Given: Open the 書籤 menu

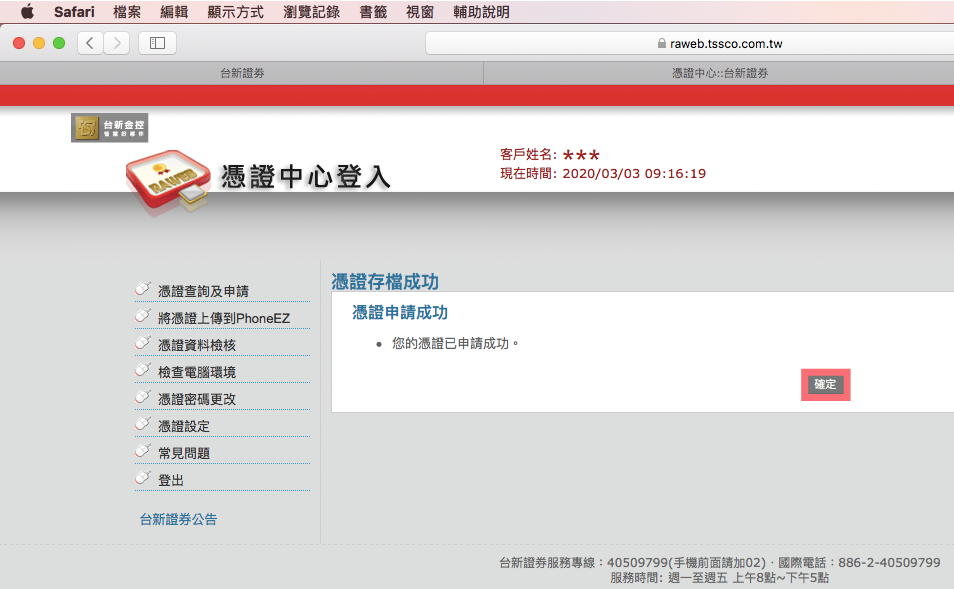Looking at the screenshot, I should [373, 12].
